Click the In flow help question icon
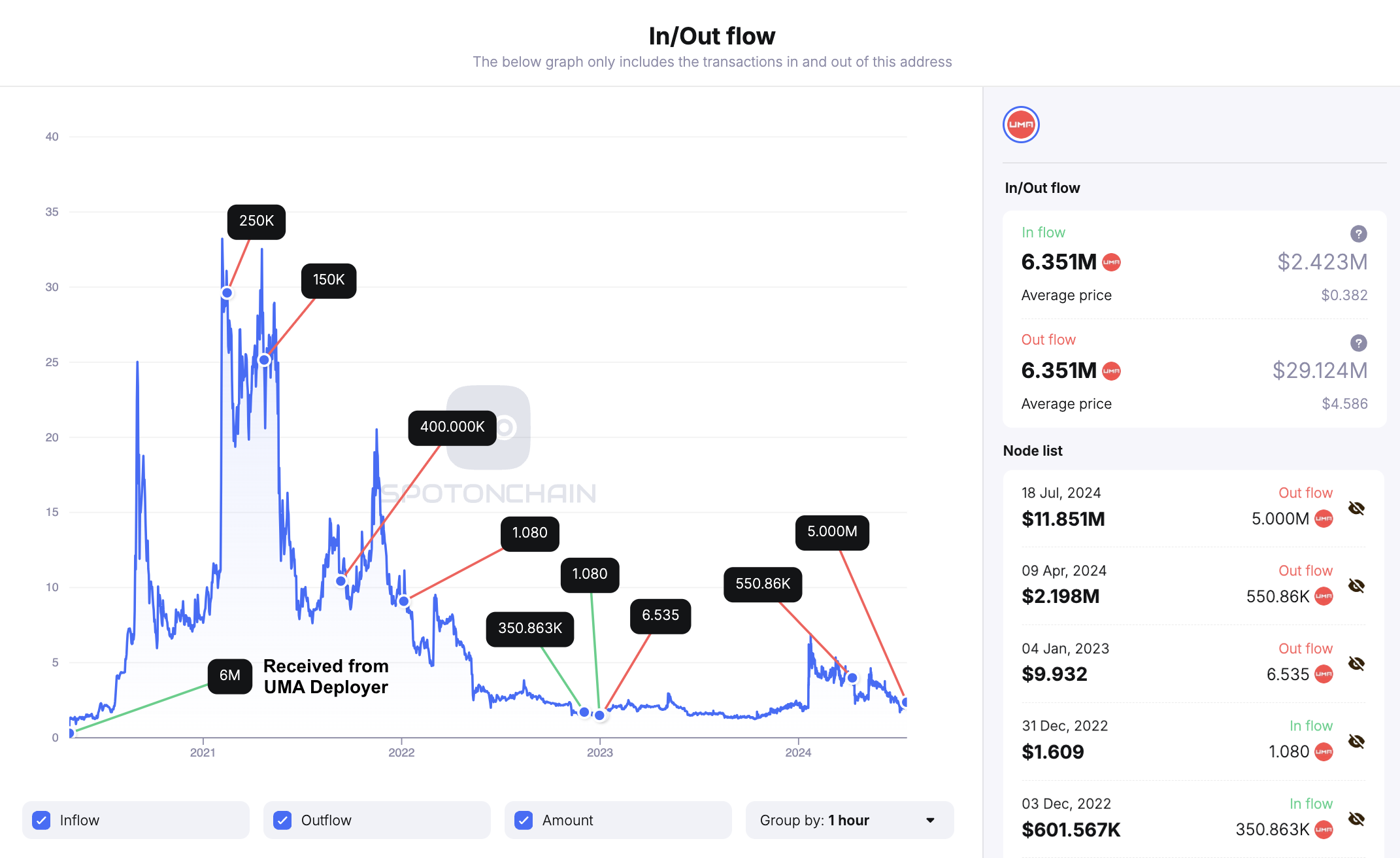Image resolution: width=1400 pixels, height=858 pixels. coord(1358,233)
